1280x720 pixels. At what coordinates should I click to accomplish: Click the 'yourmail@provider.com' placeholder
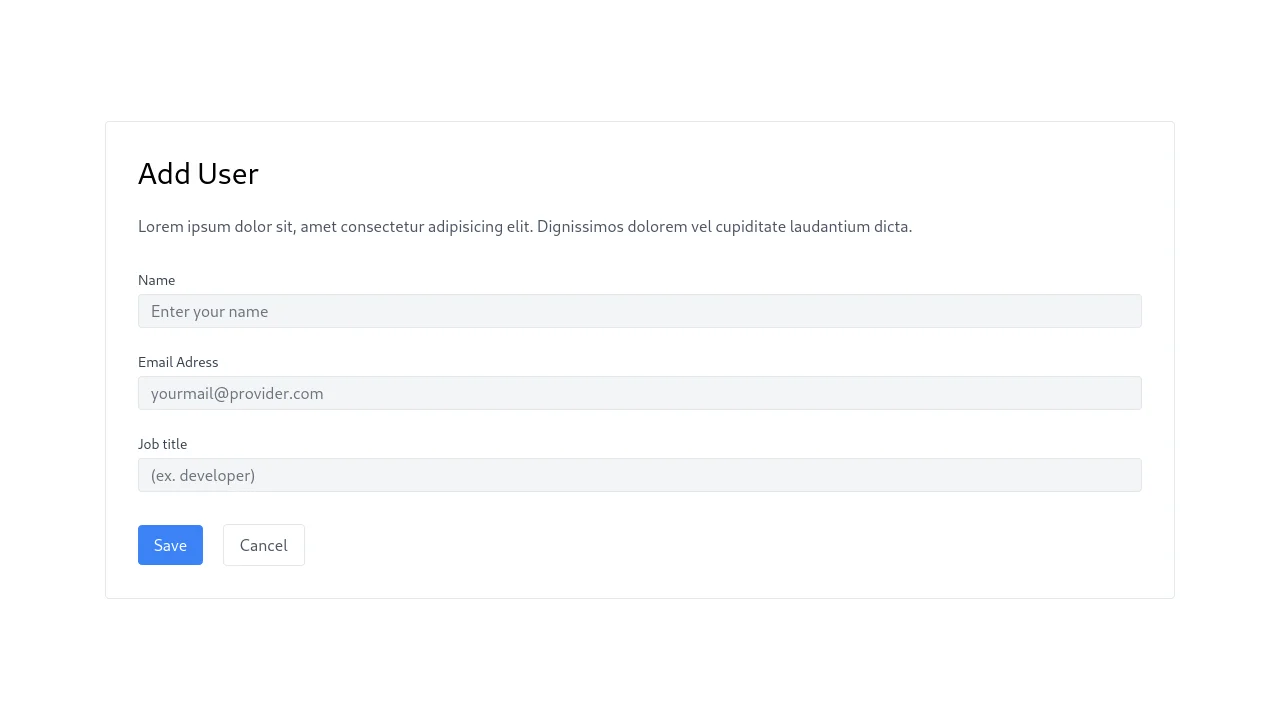pyautogui.click(x=237, y=393)
